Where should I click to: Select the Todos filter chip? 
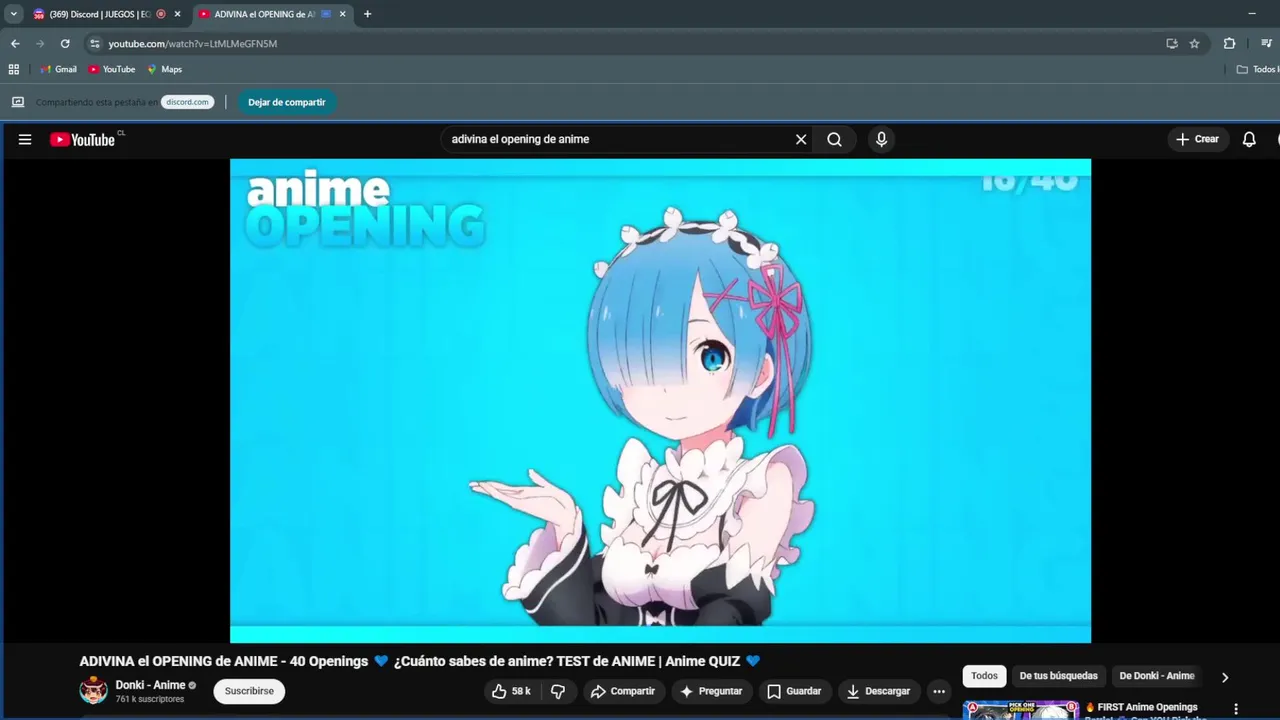(984, 676)
